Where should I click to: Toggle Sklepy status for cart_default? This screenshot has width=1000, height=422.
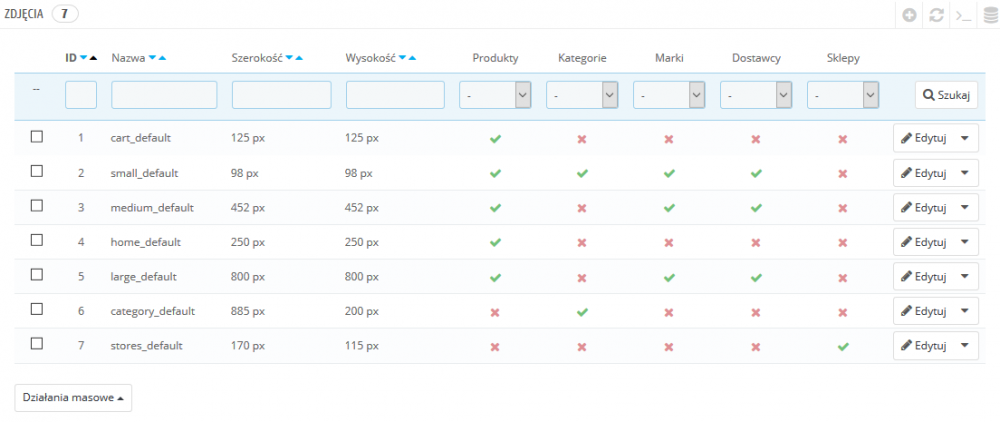pos(842,138)
